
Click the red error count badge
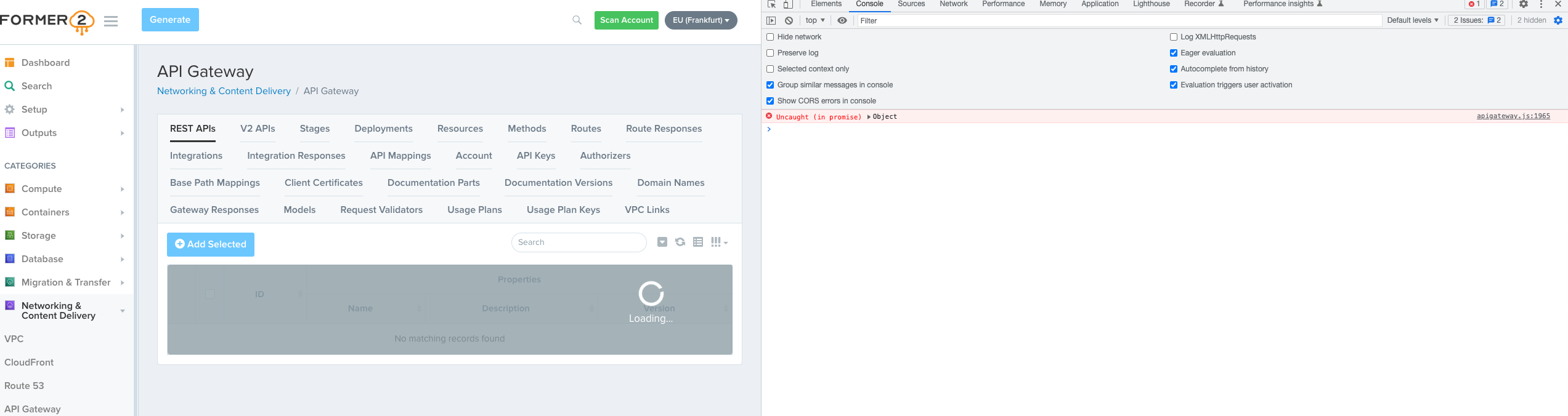1474,4
